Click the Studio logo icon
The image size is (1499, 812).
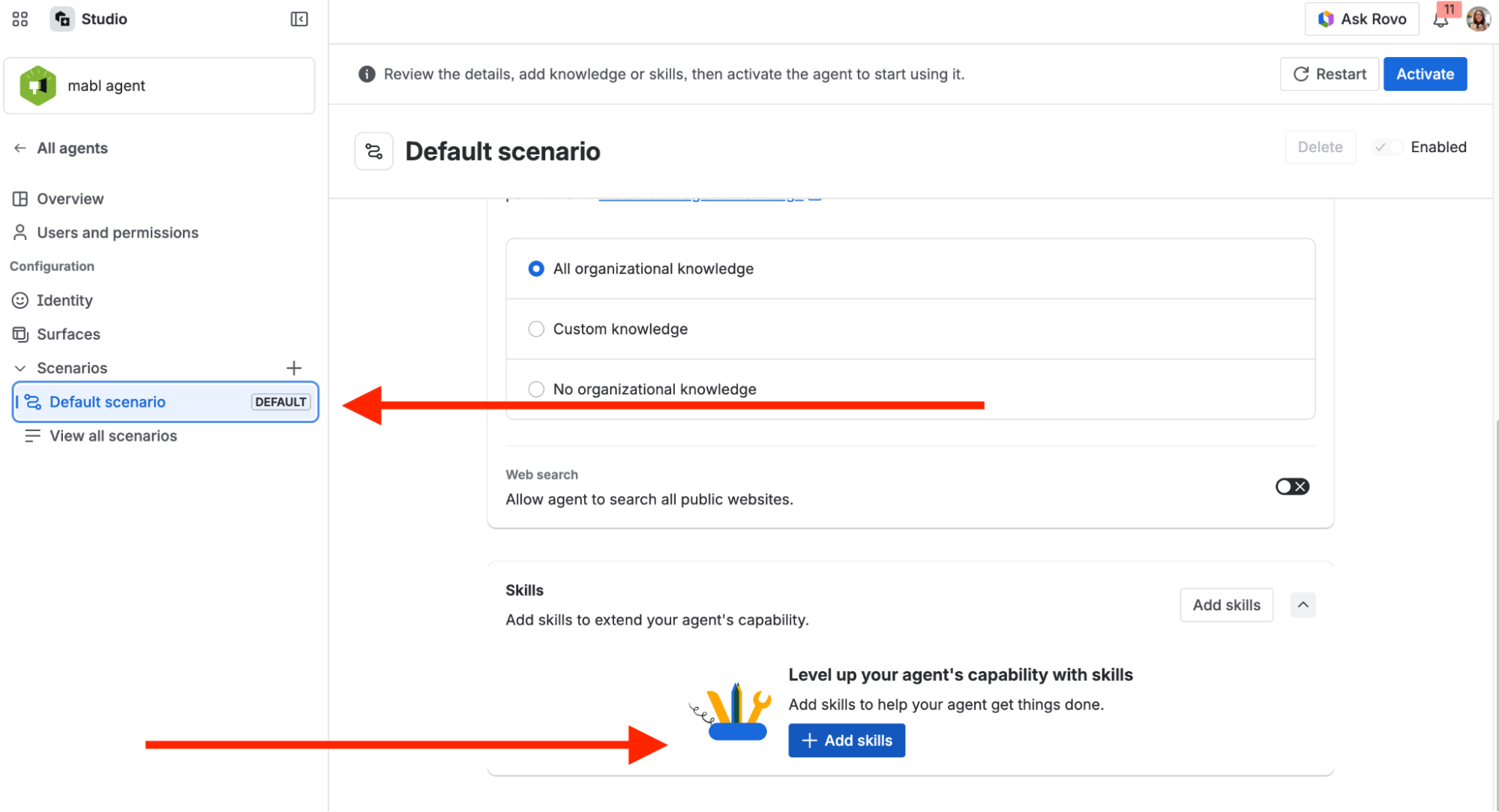[x=63, y=19]
